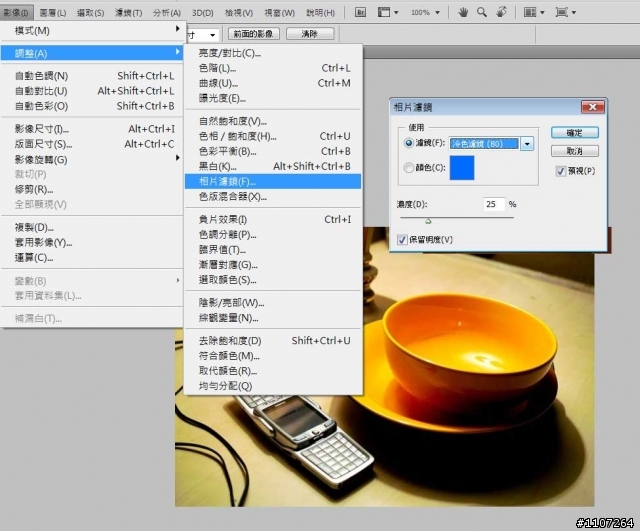The image size is (640, 531).
Task: Open the 視窗(W) menu
Action: pyautogui.click(x=280, y=13)
